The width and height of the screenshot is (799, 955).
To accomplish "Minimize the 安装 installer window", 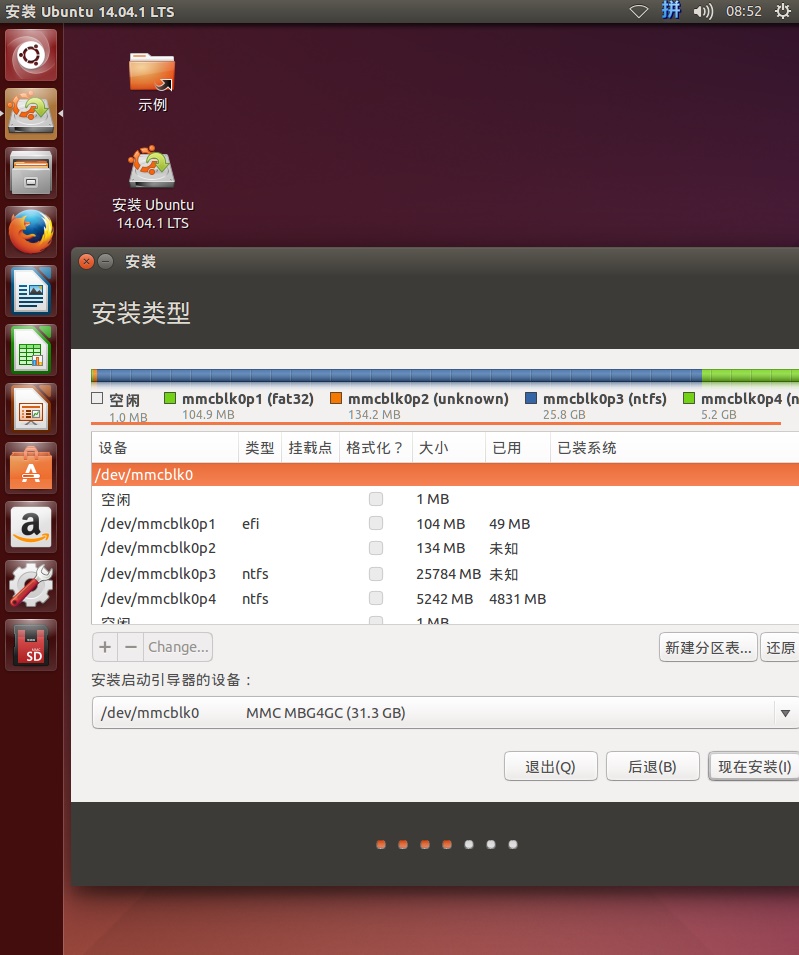I will point(106,262).
